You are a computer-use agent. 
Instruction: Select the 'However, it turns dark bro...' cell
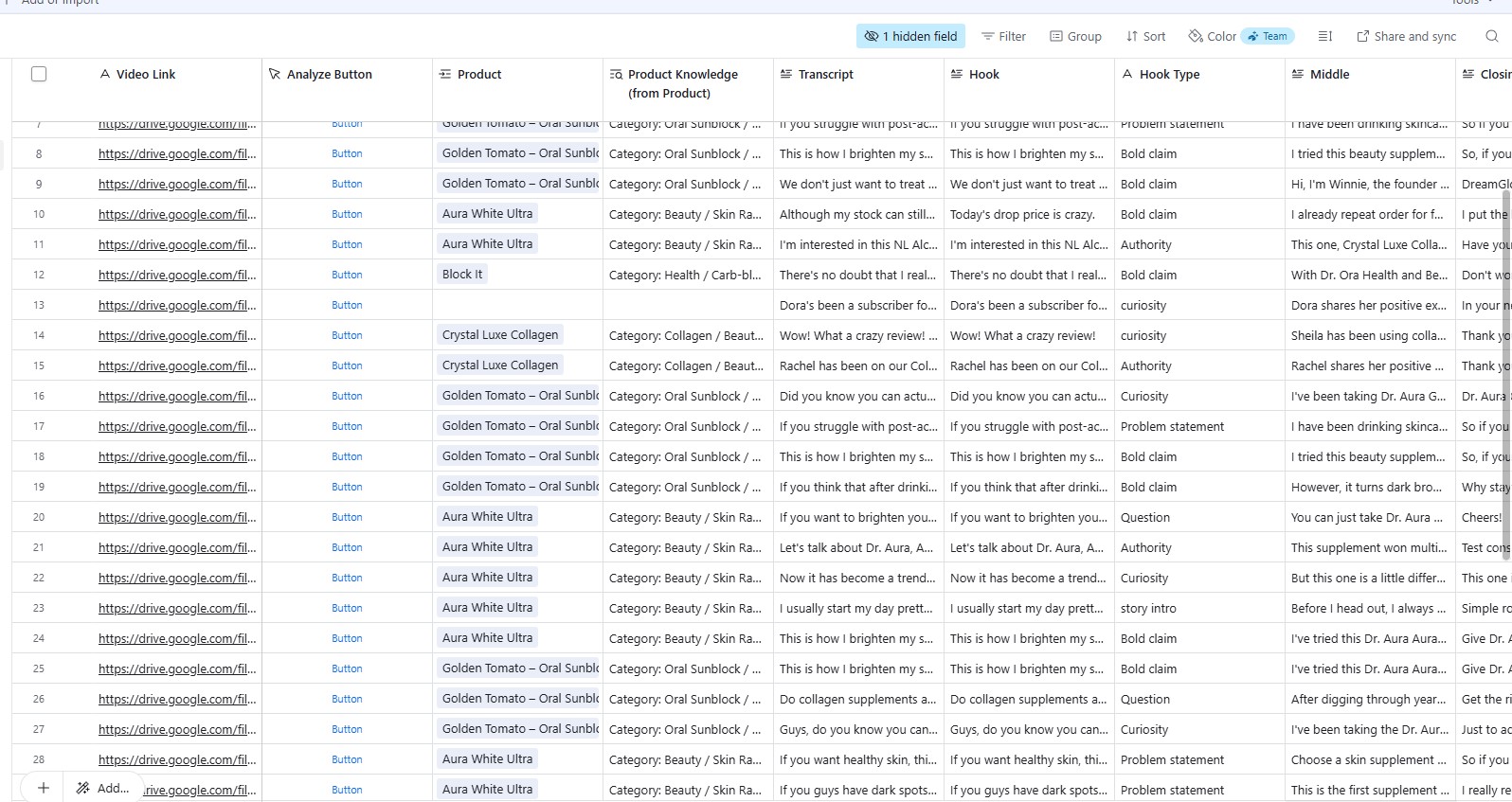1370,487
